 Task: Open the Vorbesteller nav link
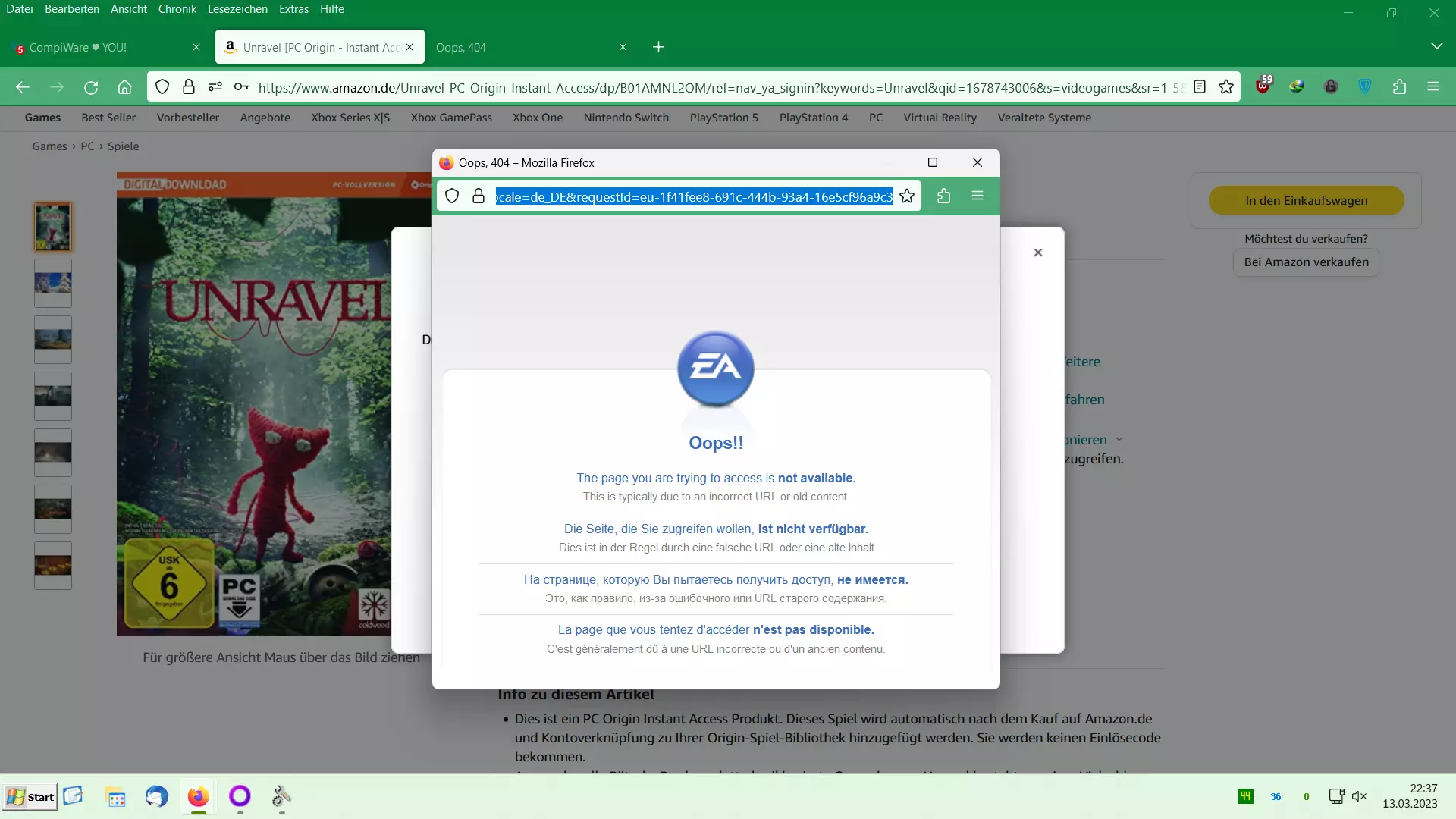(x=188, y=118)
